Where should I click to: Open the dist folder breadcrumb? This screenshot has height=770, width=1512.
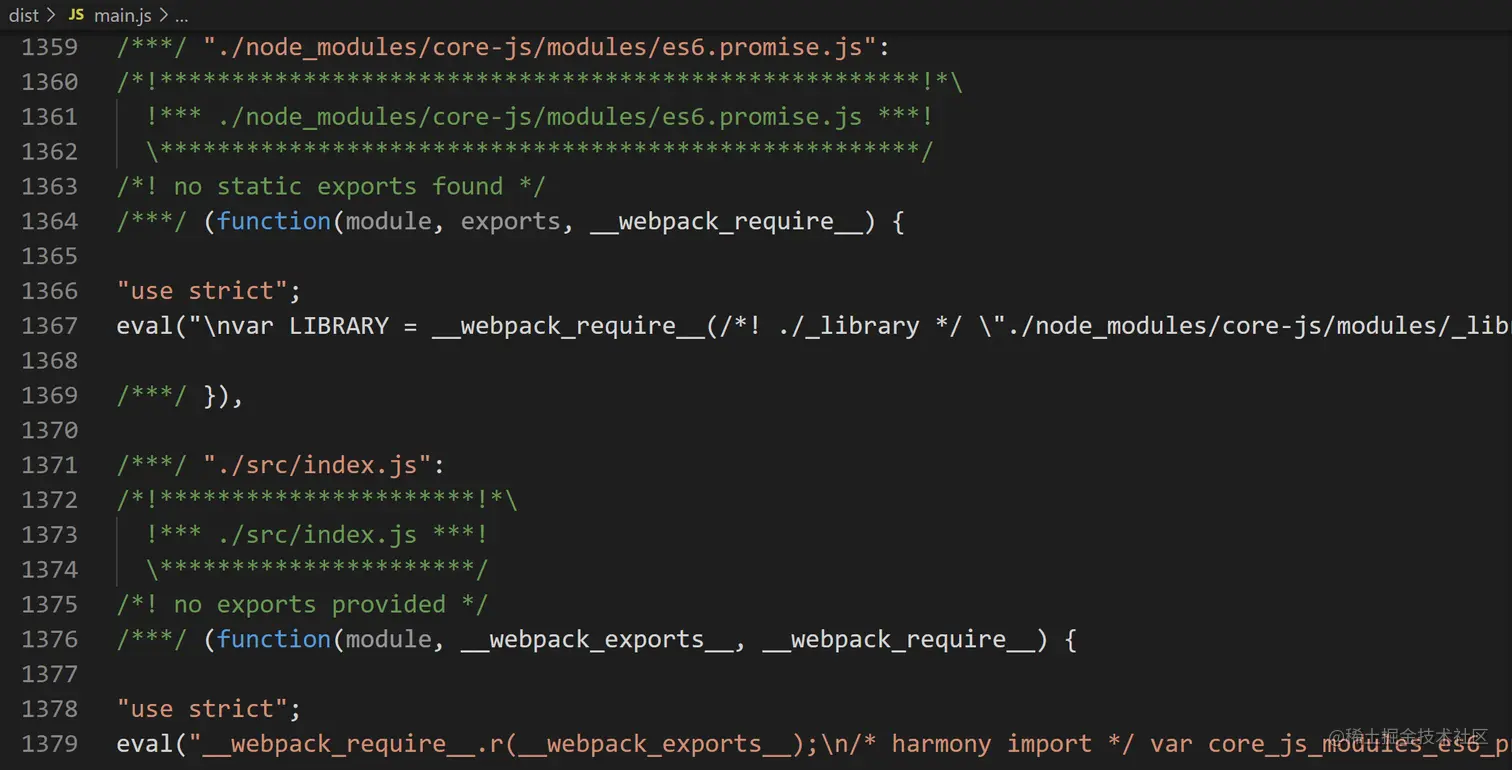pyautogui.click(x=24, y=15)
